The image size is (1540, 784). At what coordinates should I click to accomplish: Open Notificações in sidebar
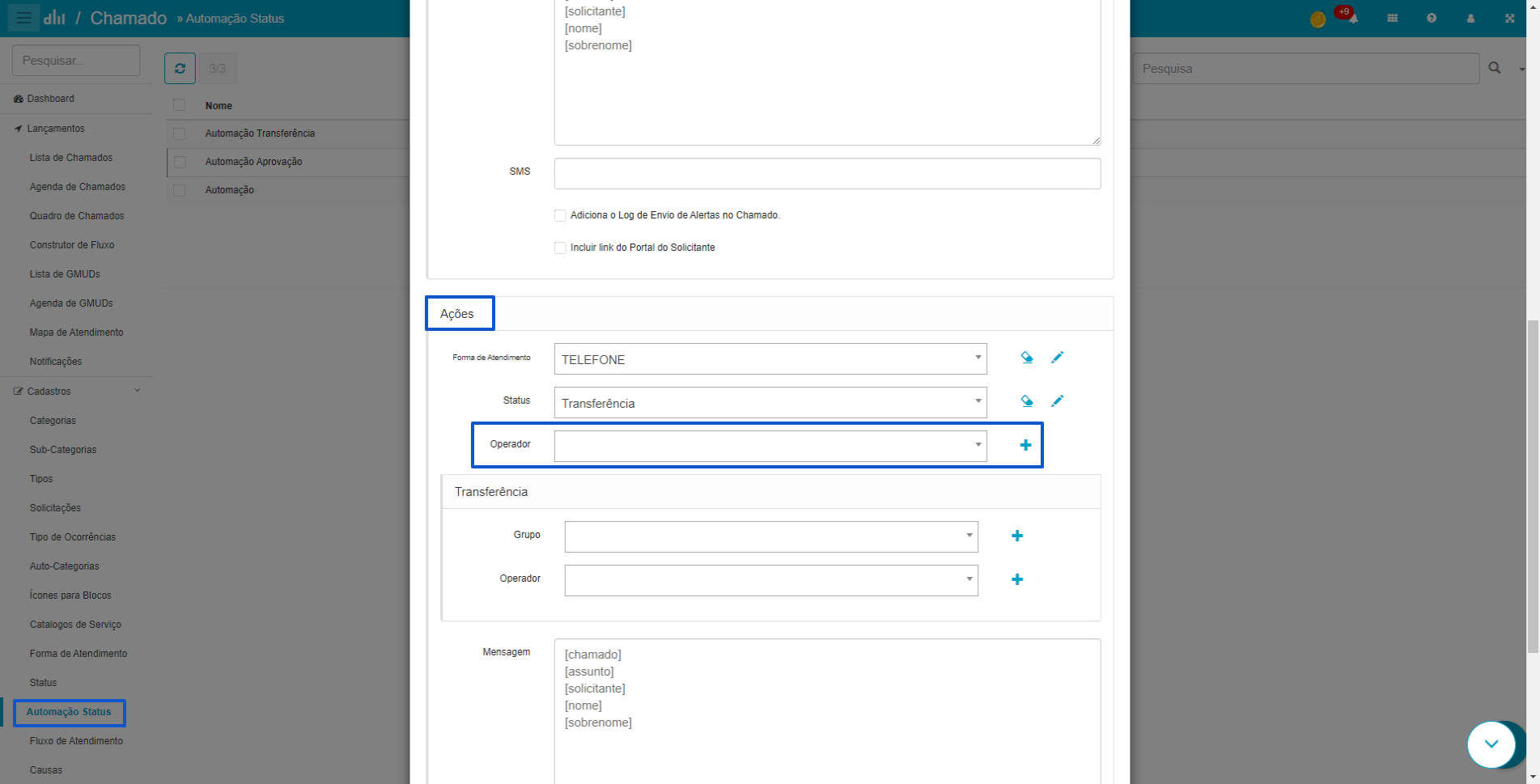point(56,362)
